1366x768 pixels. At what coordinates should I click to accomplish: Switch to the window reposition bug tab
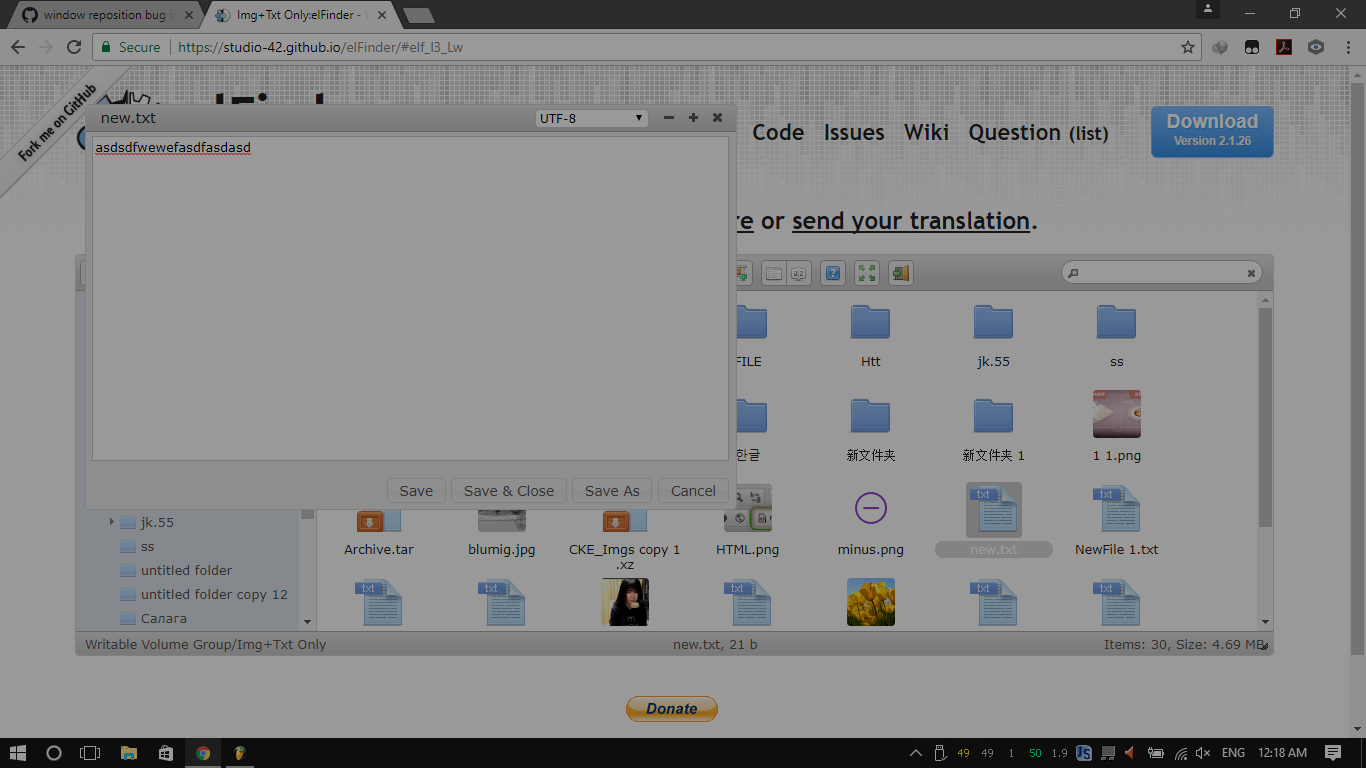tap(106, 15)
